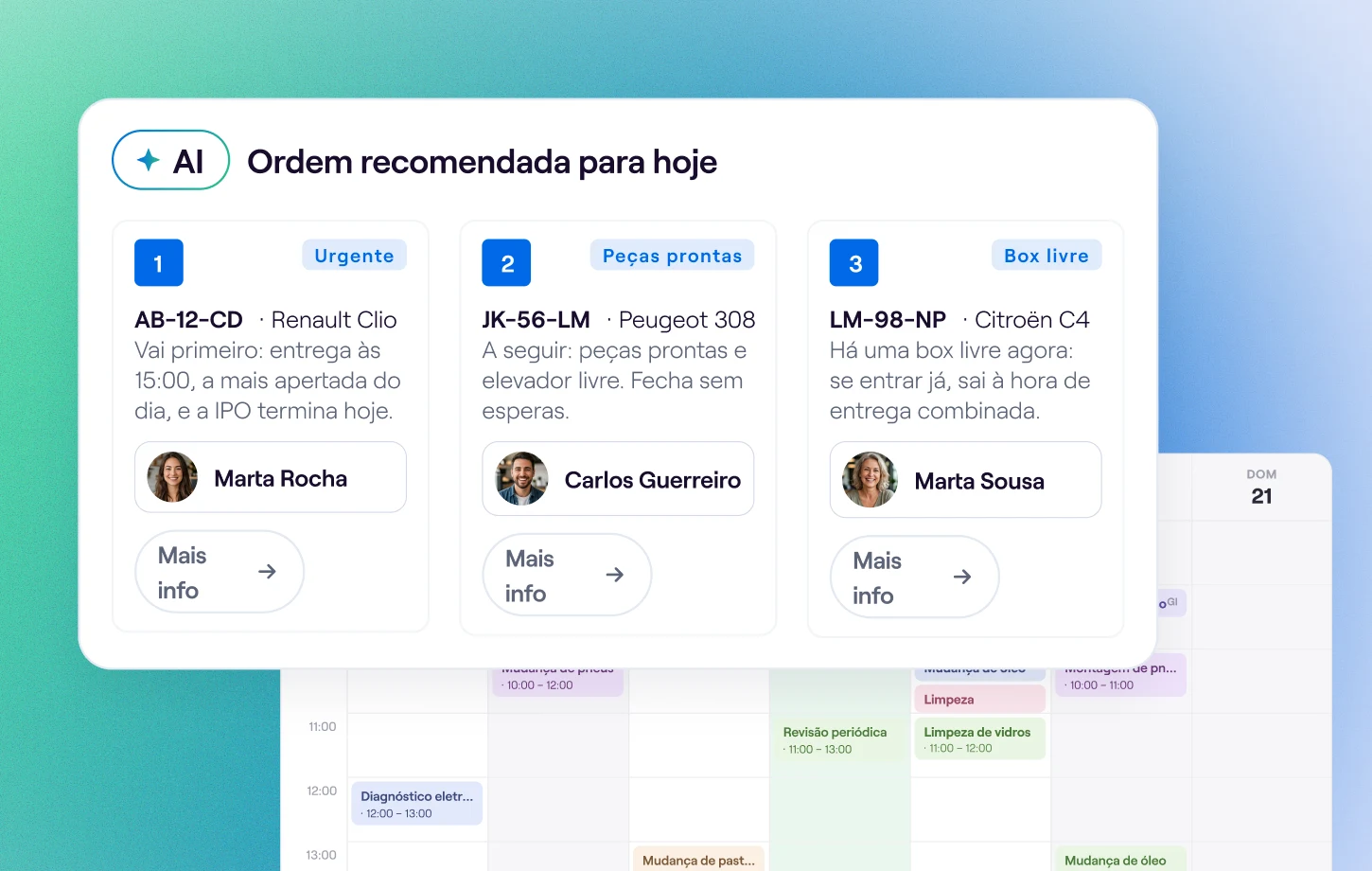
Task: Select the Box livre tag
Action: point(1047,256)
